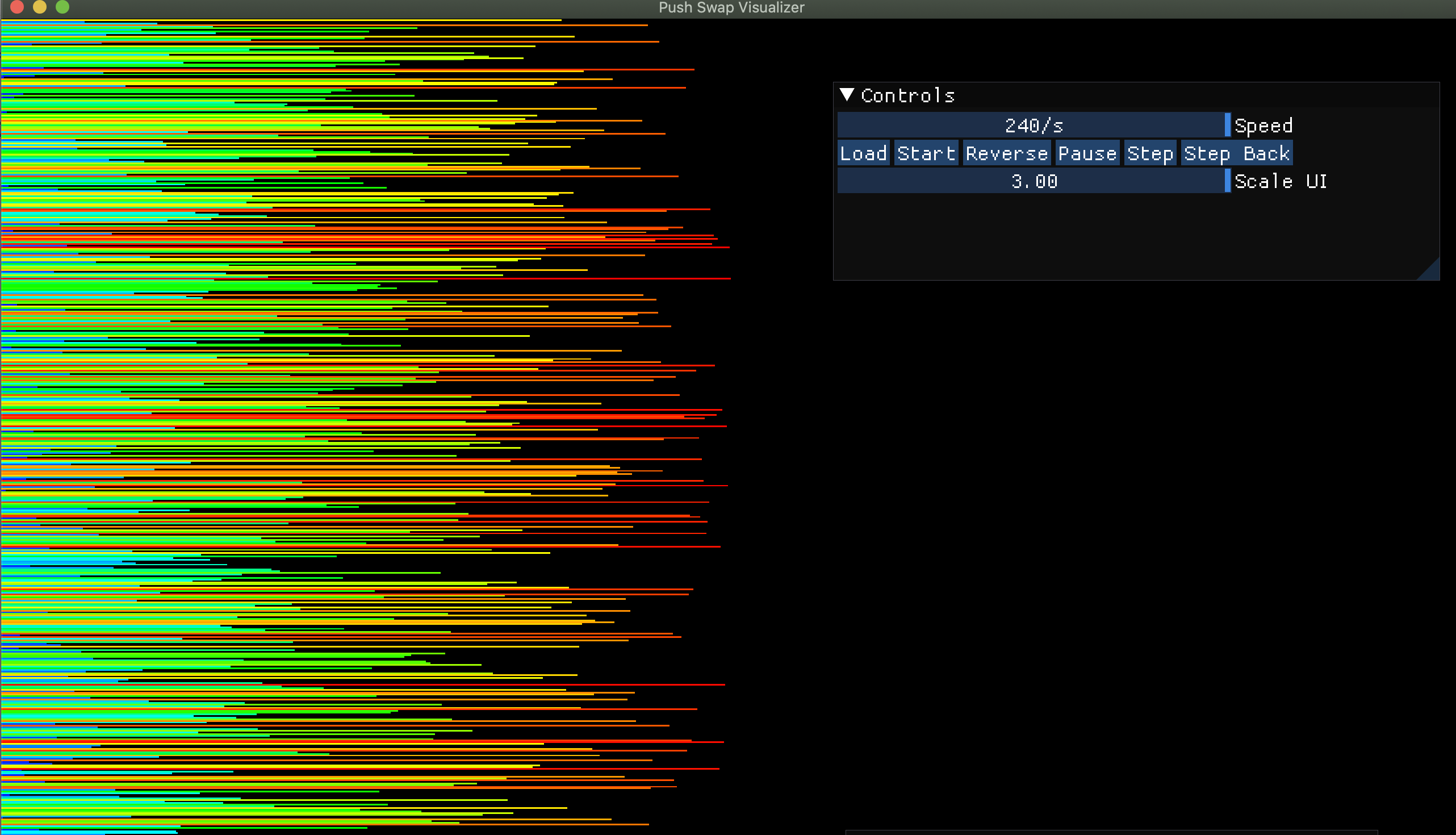This screenshot has height=835, width=1456.
Task: Click the Scale UI slider's blue handle
Action: click(x=1227, y=181)
